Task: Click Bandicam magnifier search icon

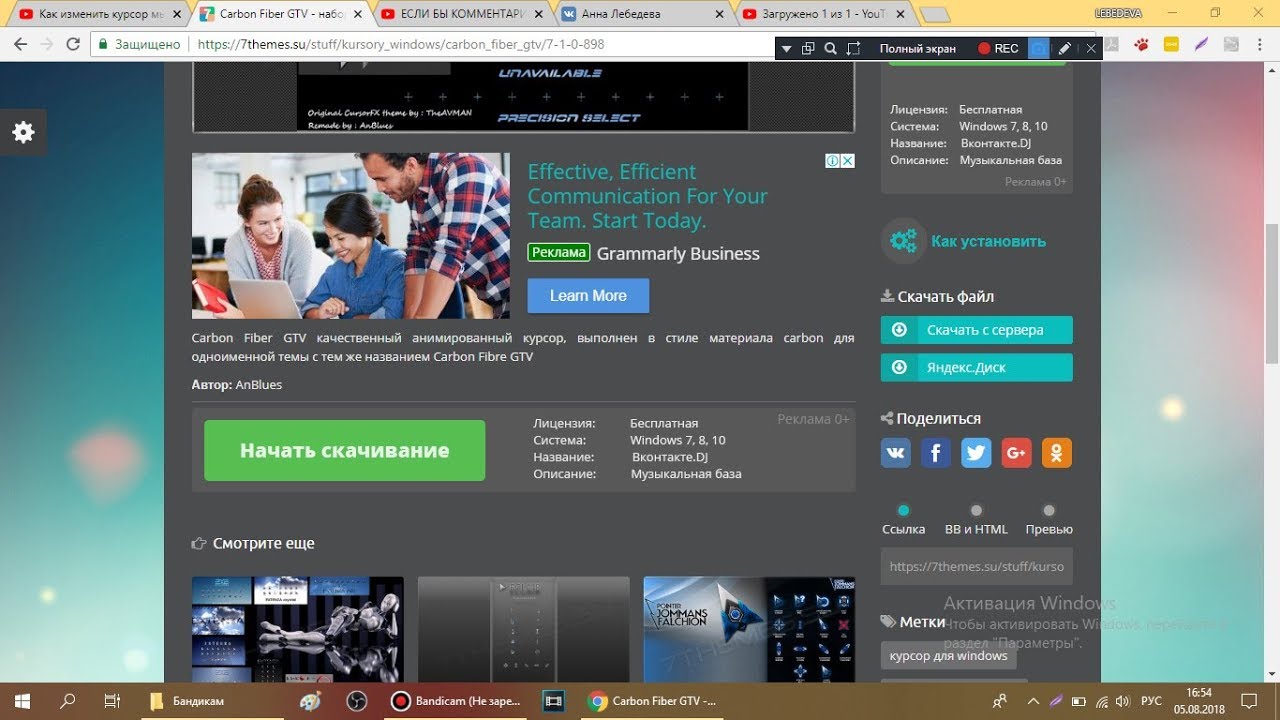Action: (x=830, y=48)
